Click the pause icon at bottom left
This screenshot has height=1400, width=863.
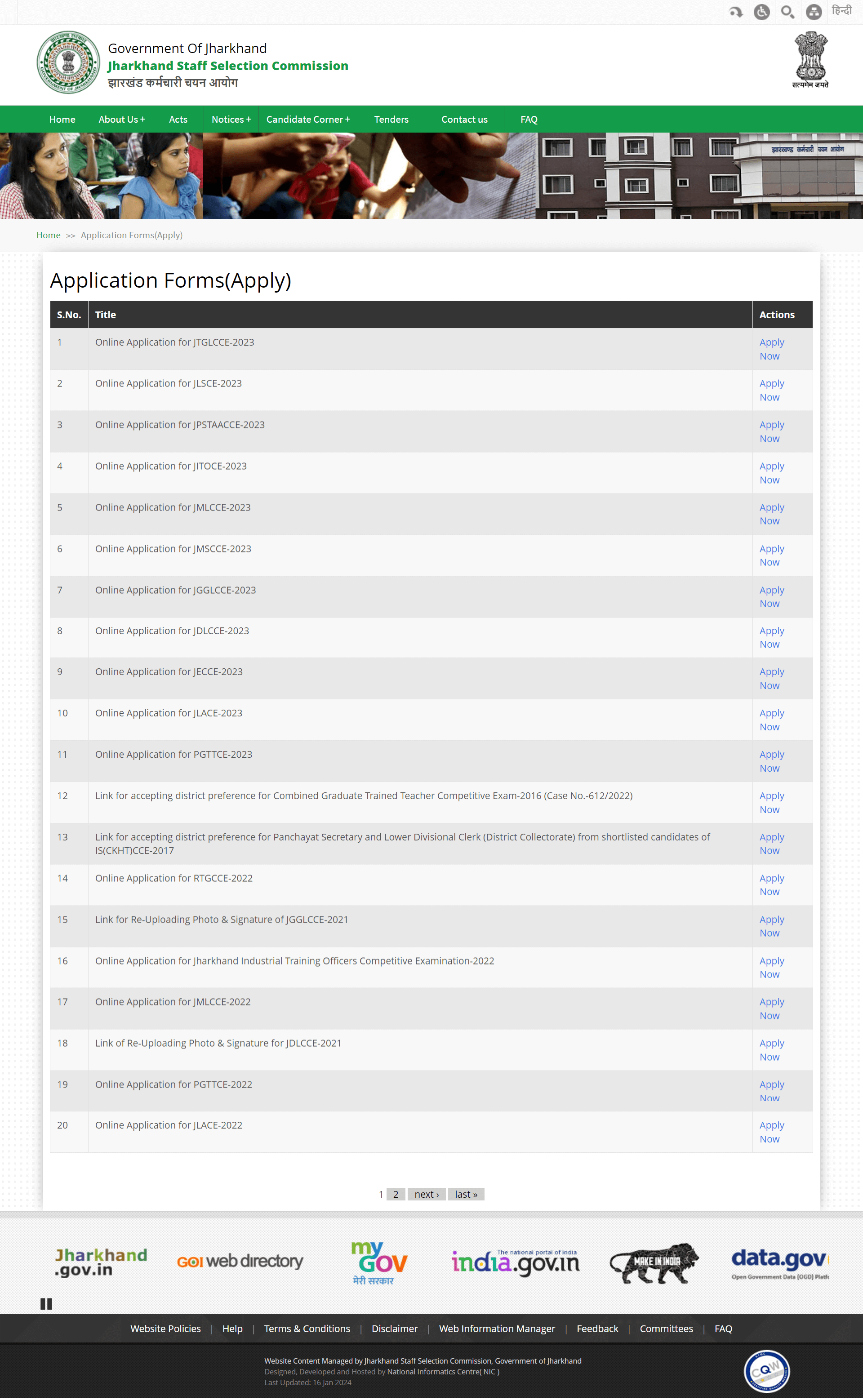pyautogui.click(x=46, y=1303)
